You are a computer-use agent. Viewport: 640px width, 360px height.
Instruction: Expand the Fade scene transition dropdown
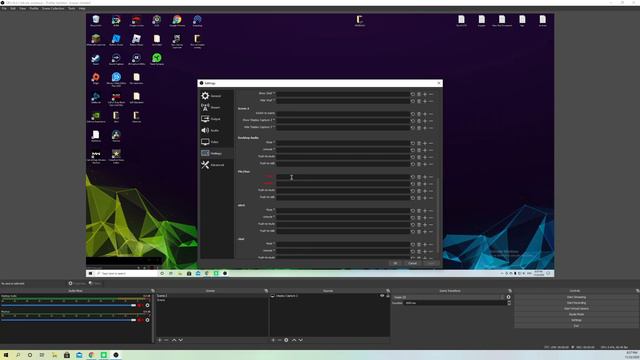(449, 297)
